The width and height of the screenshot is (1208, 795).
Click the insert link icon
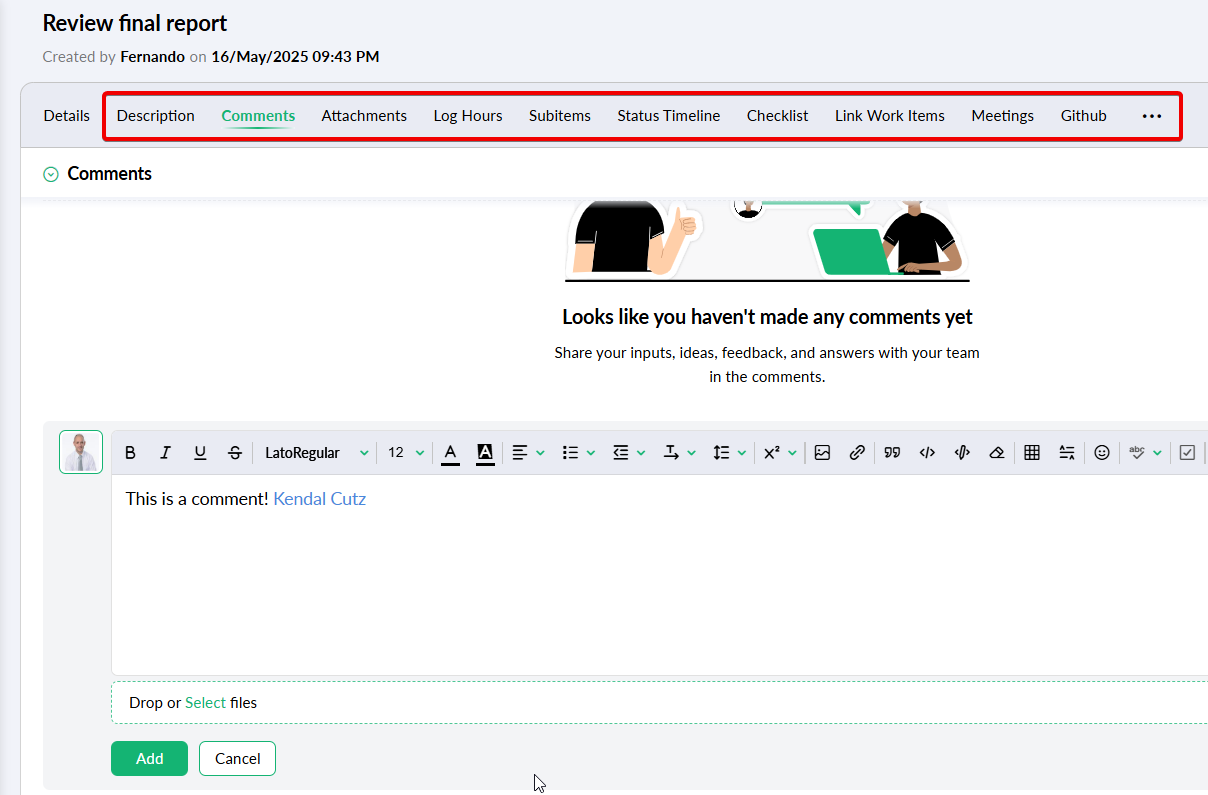point(857,453)
